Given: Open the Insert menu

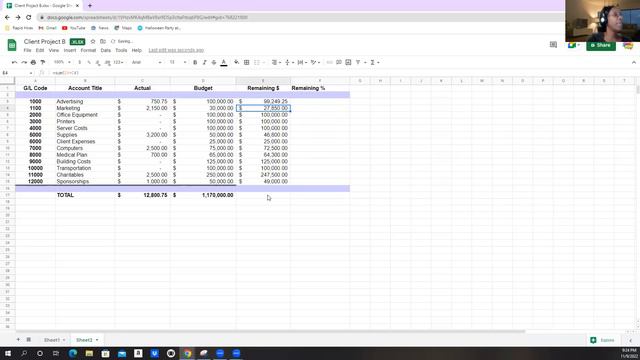Looking at the screenshot, I should (x=70, y=50).
